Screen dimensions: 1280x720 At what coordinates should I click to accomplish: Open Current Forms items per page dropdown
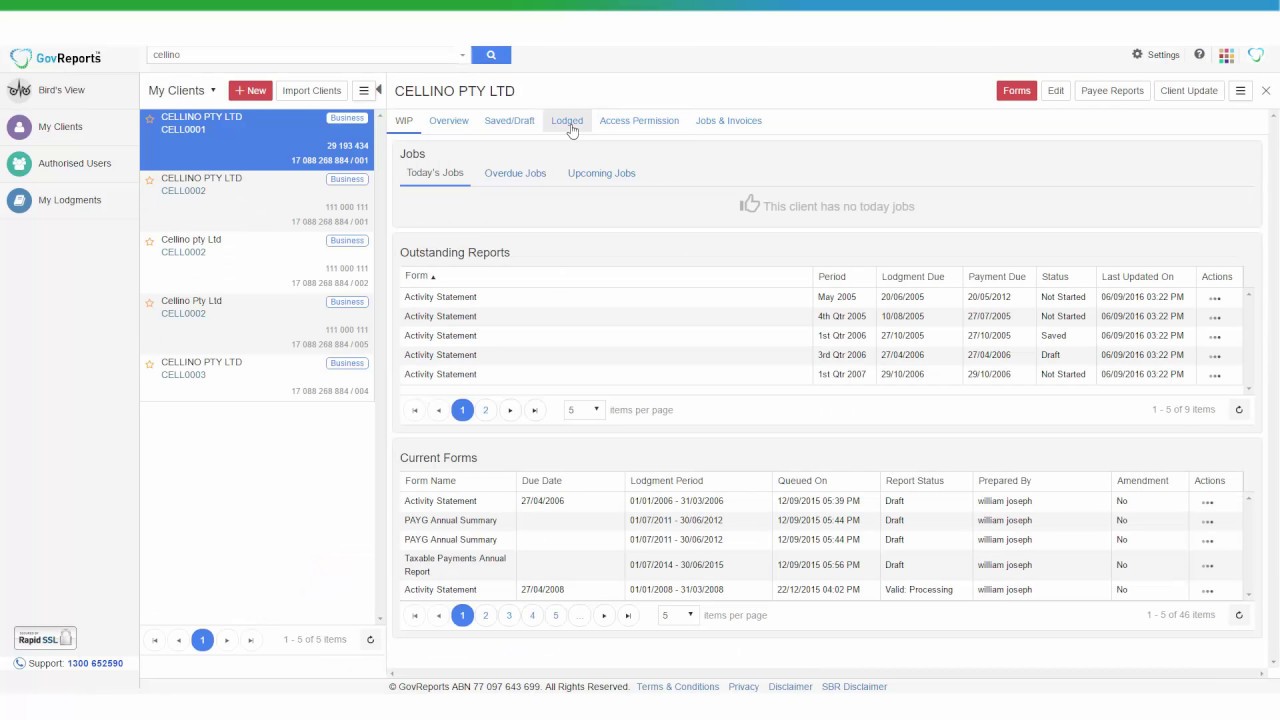678,615
